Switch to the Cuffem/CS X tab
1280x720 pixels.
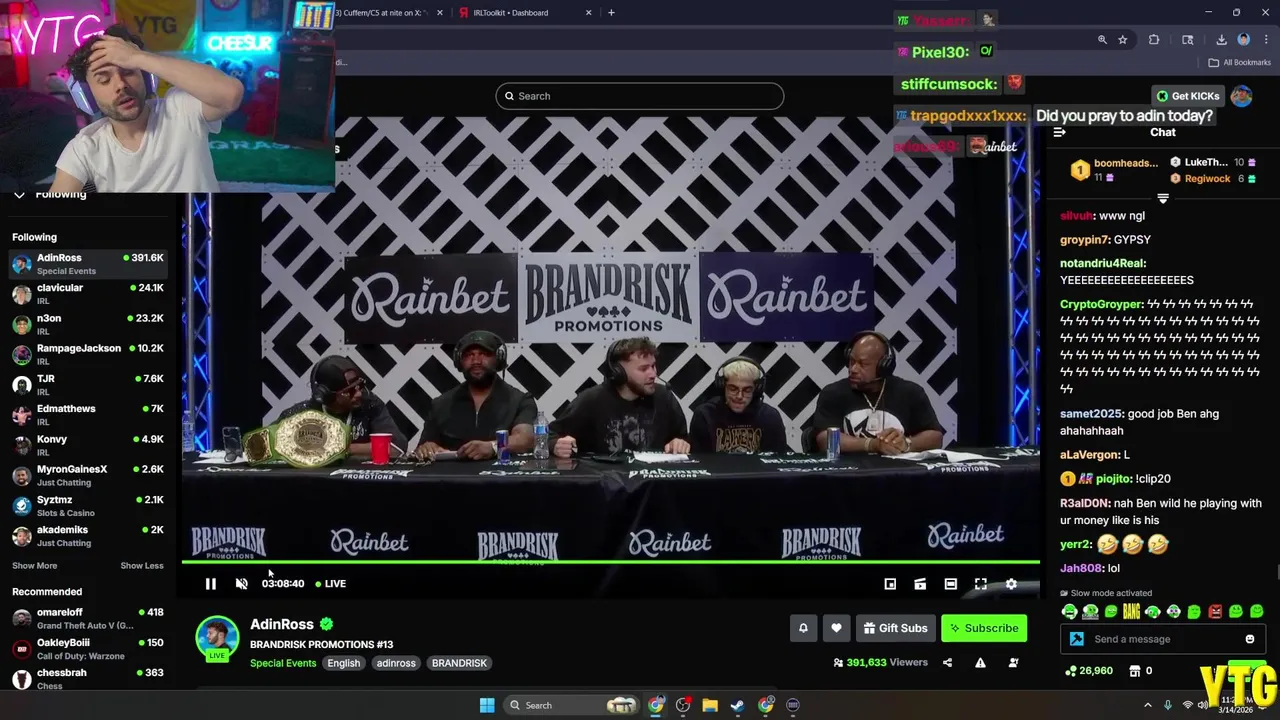point(388,13)
